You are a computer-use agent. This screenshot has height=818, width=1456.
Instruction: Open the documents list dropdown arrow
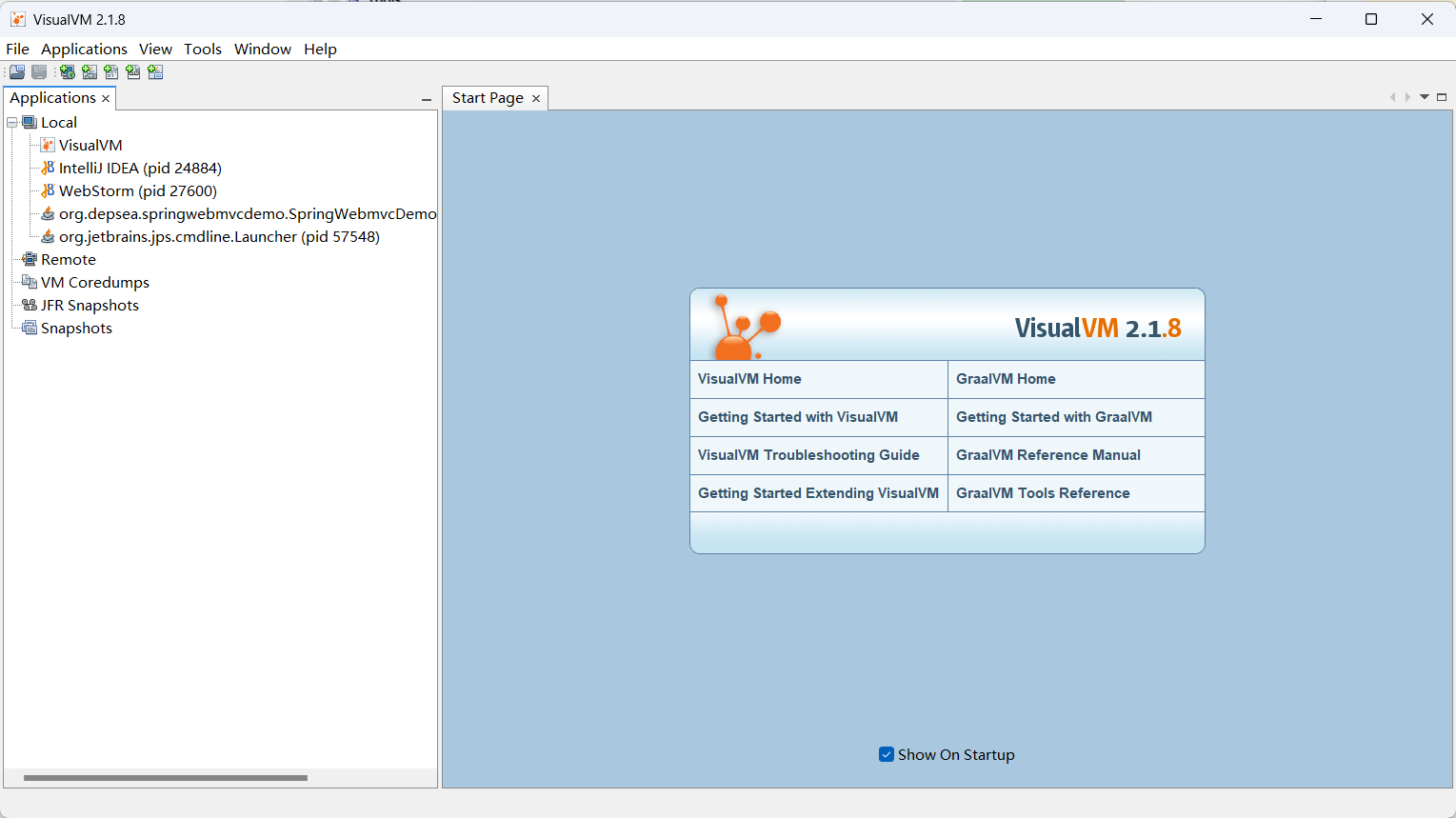(x=1425, y=97)
